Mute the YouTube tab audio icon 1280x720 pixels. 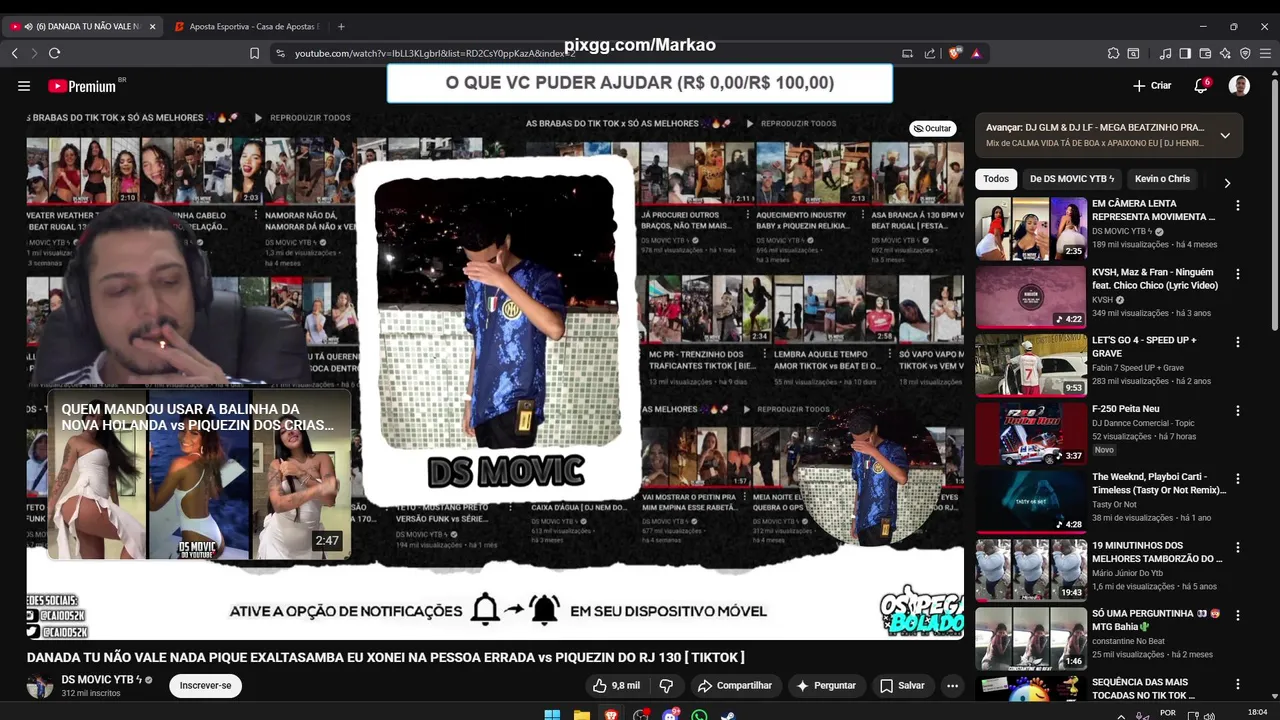click(27, 26)
